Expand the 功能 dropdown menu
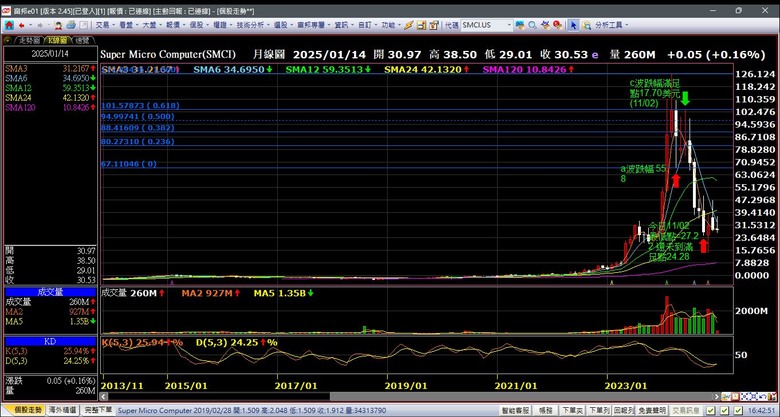780x417 pixels. pyautogui.click(x=391, y=25)
